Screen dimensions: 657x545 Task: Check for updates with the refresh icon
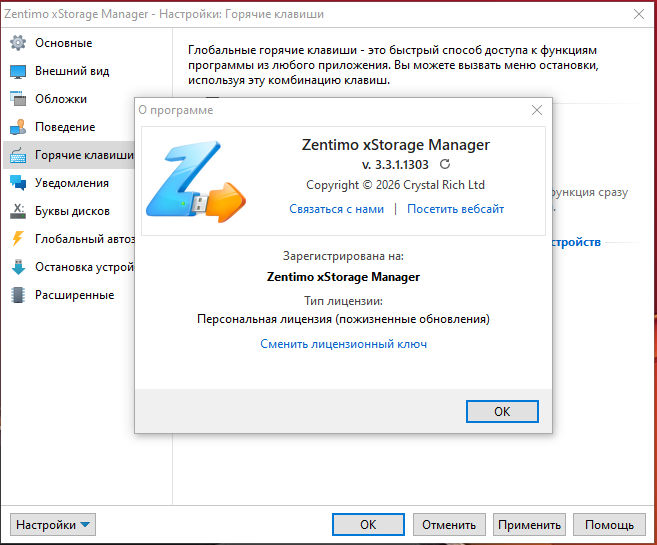(x=445, y=164)
